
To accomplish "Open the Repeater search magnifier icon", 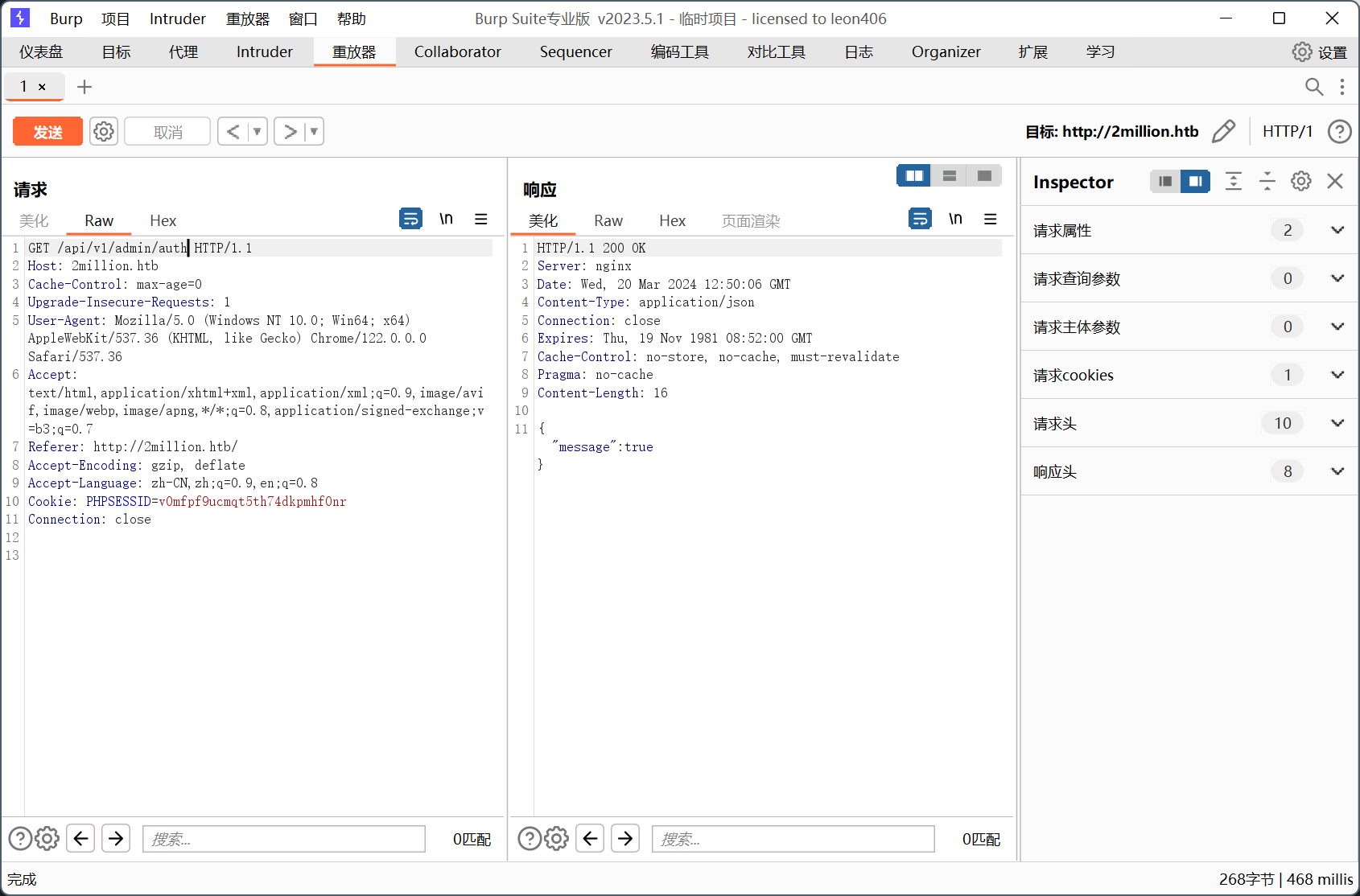I will (x=1313, y=87).
